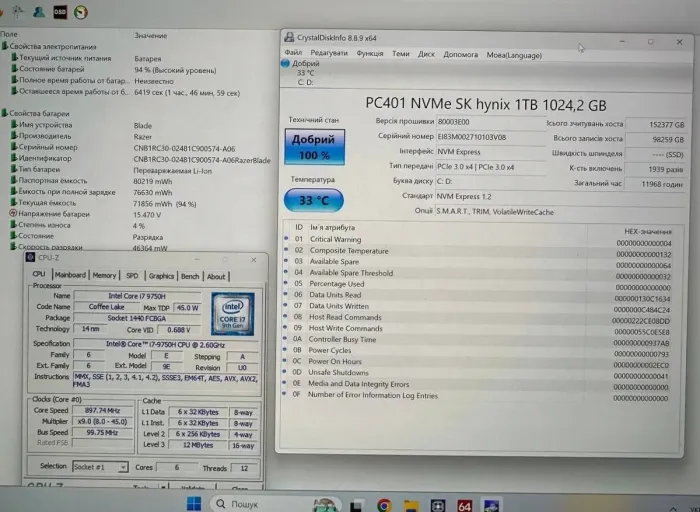
Task: Open the Graphics tab in CPU-Z
Action: point(161,275)
